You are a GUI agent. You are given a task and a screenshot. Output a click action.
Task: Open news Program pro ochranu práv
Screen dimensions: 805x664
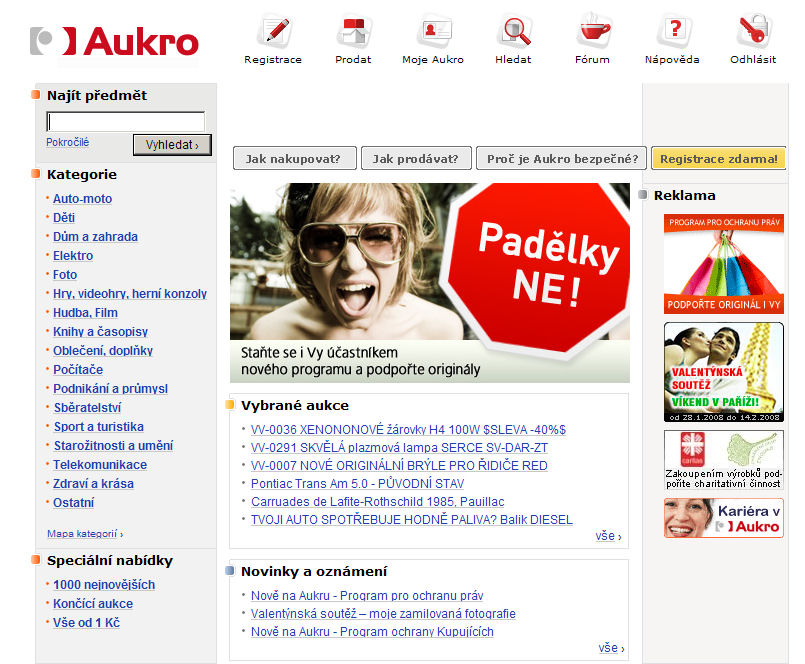click(x=367, y=596)
